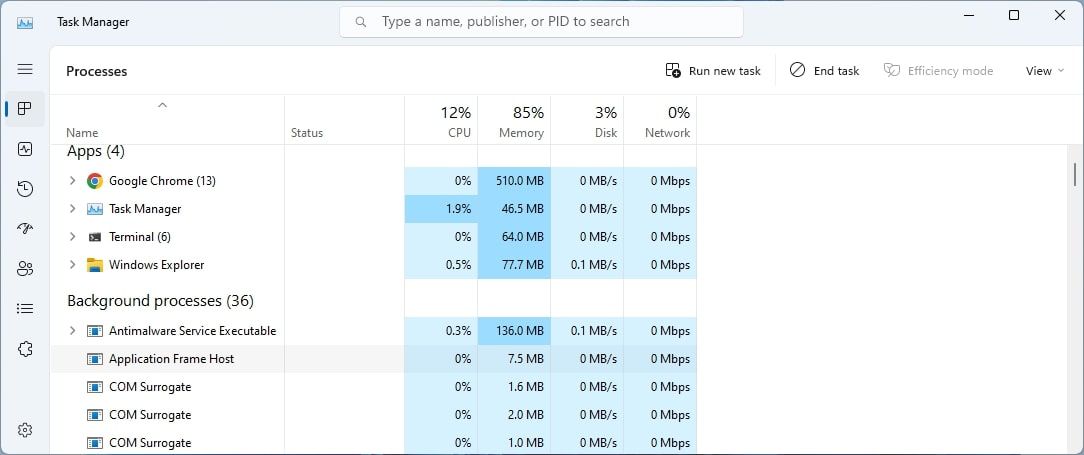Select the Terminal (6) row
1084x455 pixels.
click(x=373, y=236)
